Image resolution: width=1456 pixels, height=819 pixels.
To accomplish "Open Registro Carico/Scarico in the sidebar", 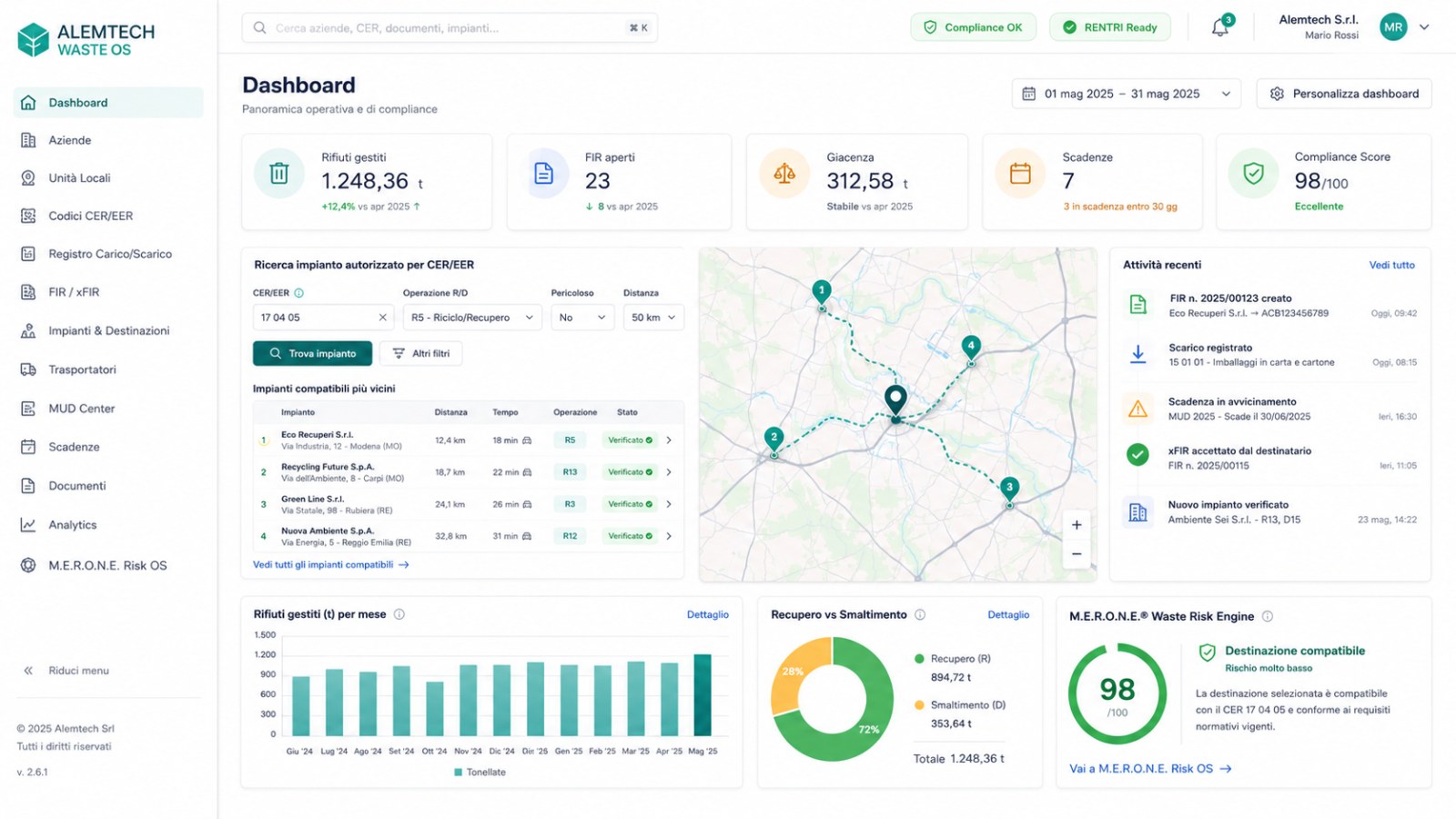I will pos(108,254).
